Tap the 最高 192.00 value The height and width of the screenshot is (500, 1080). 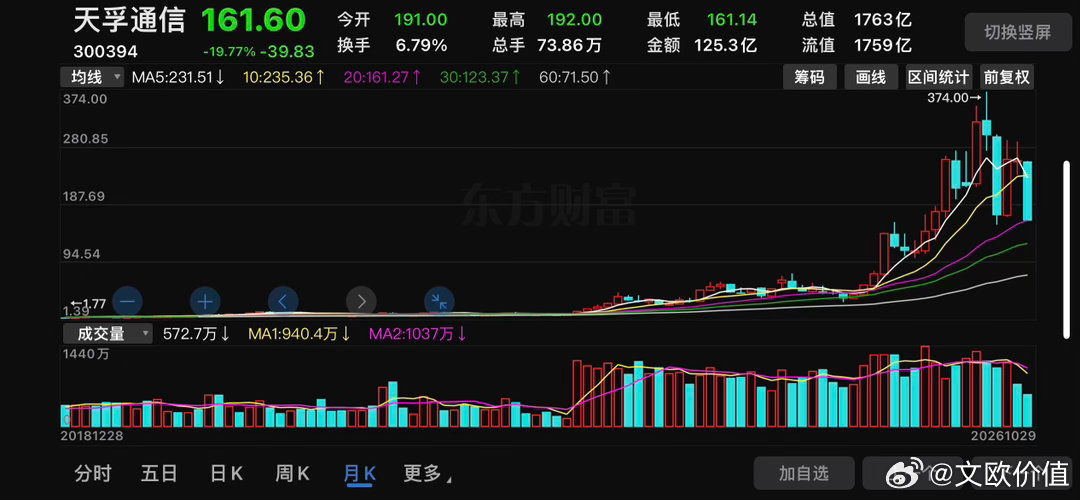(x=547, y=21)
